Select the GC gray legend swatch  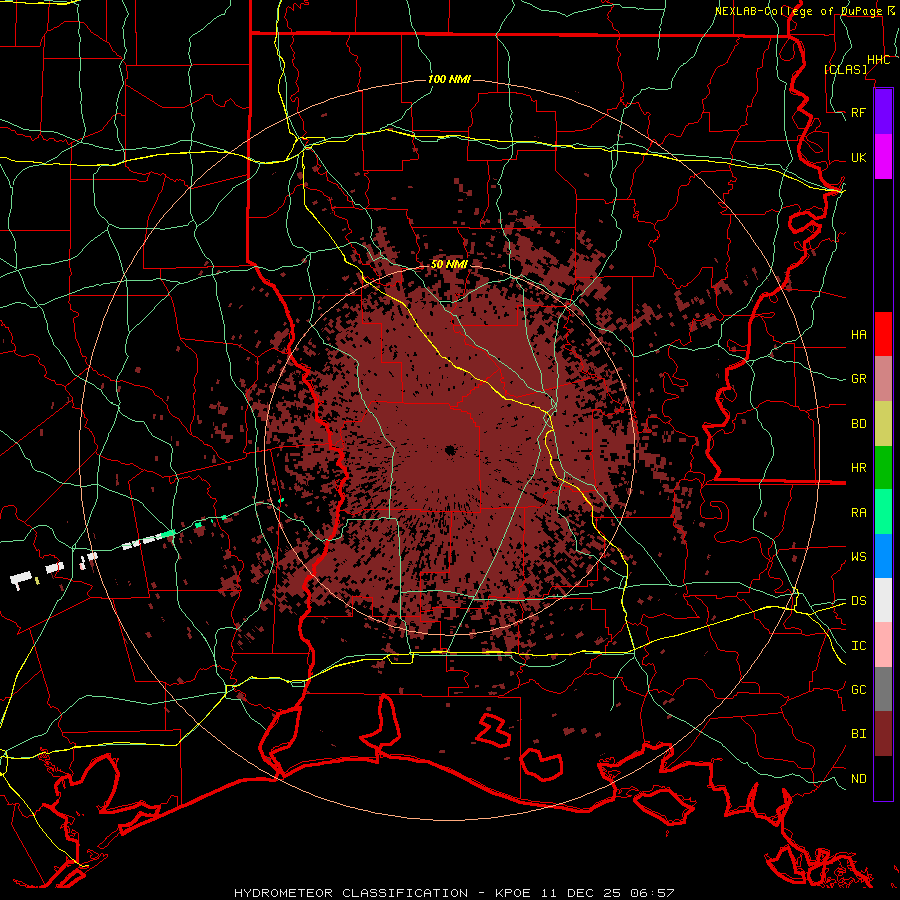(883, 689)
